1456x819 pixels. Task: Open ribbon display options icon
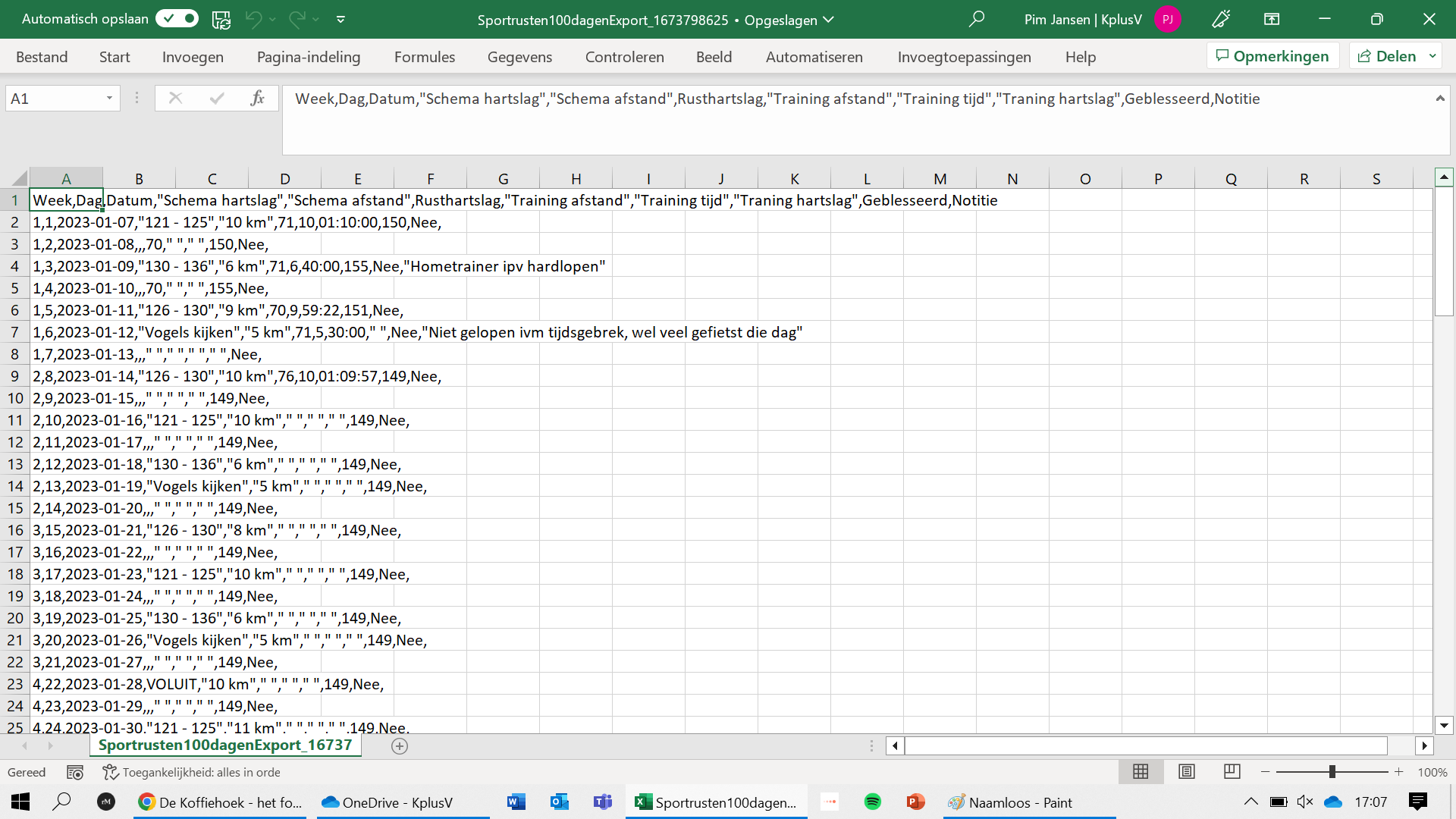tap(1272, 19)
